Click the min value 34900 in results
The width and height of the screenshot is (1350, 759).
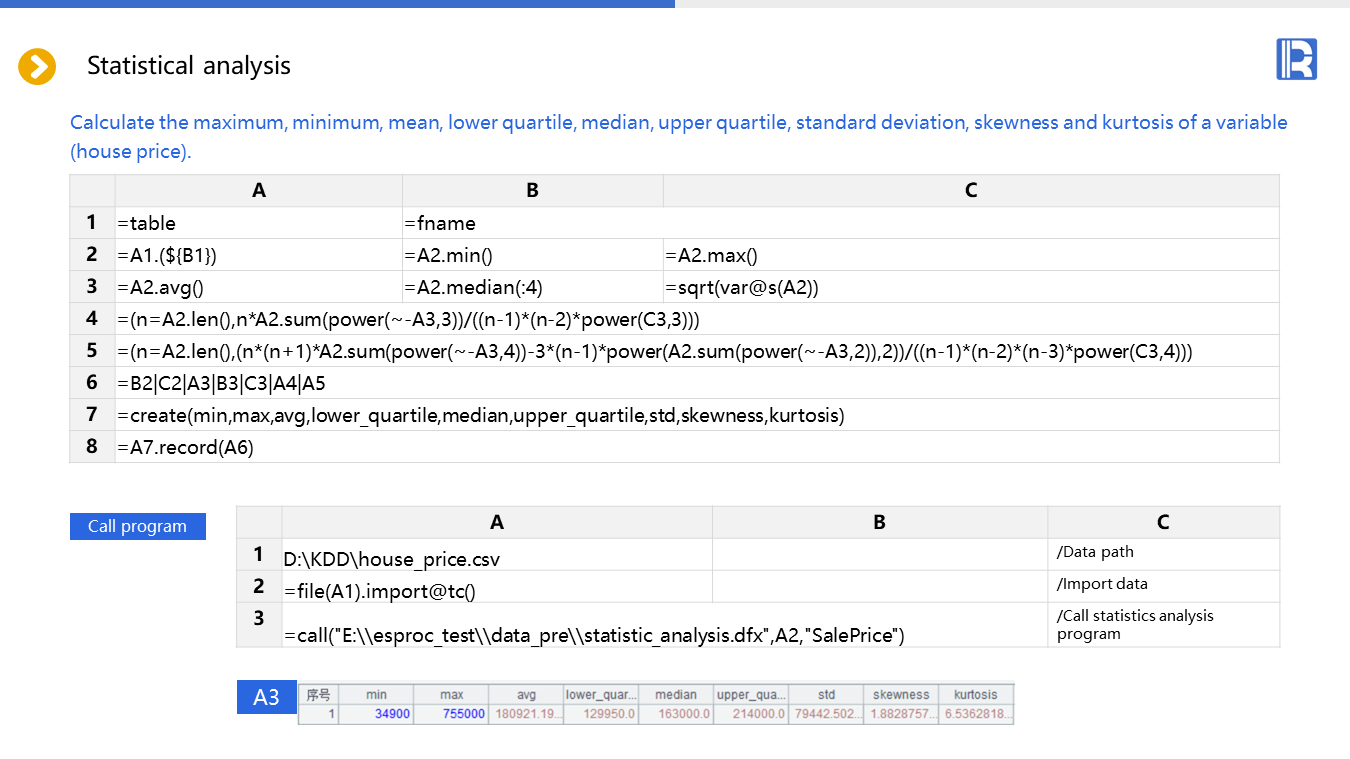pos(376,714)
